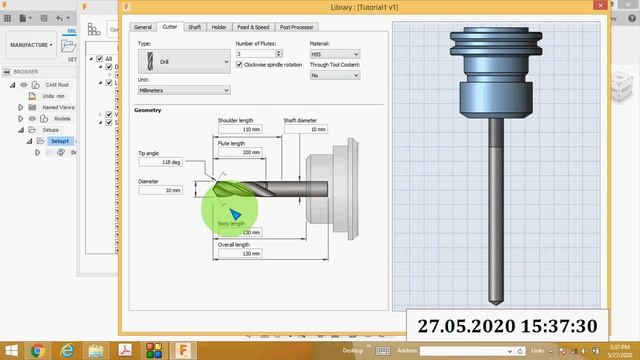Image resolution: width=640 pixels, height=360 pixels.
Task: Click the Fusion 360 taskbar icon
Action: coord(183,351)
